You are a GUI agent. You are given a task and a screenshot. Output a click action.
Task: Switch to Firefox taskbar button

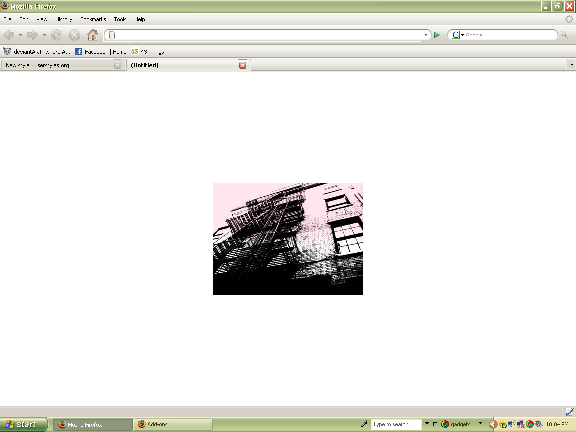[92, 425]
